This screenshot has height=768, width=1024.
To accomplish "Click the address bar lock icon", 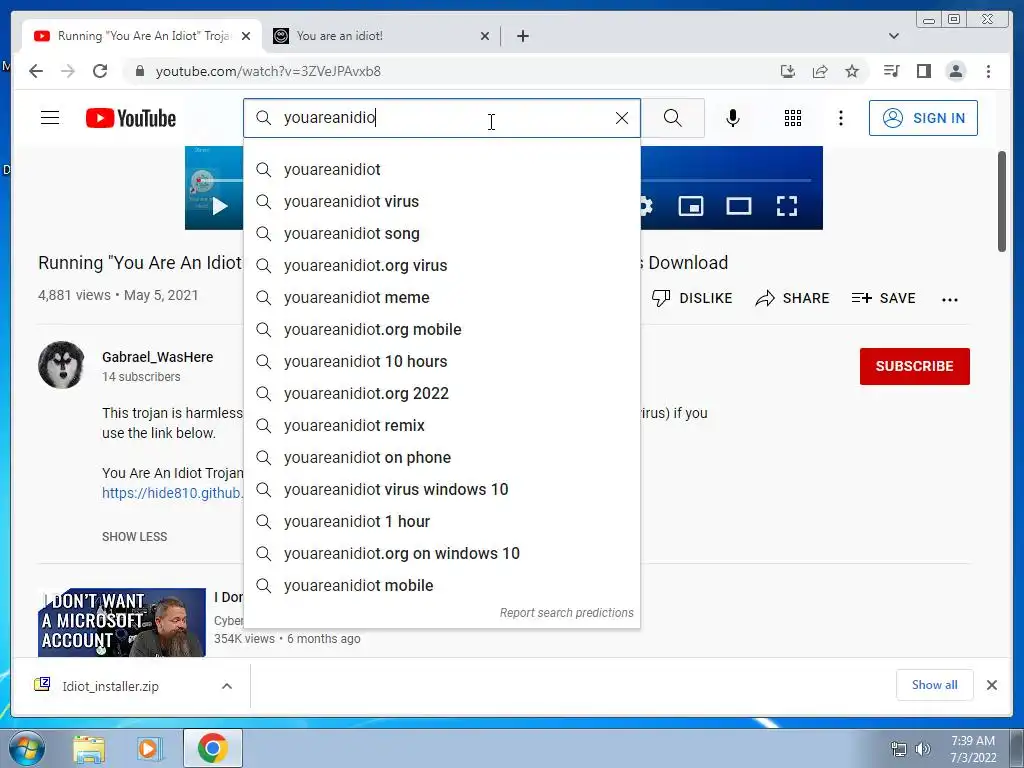I will click(140, 71).
